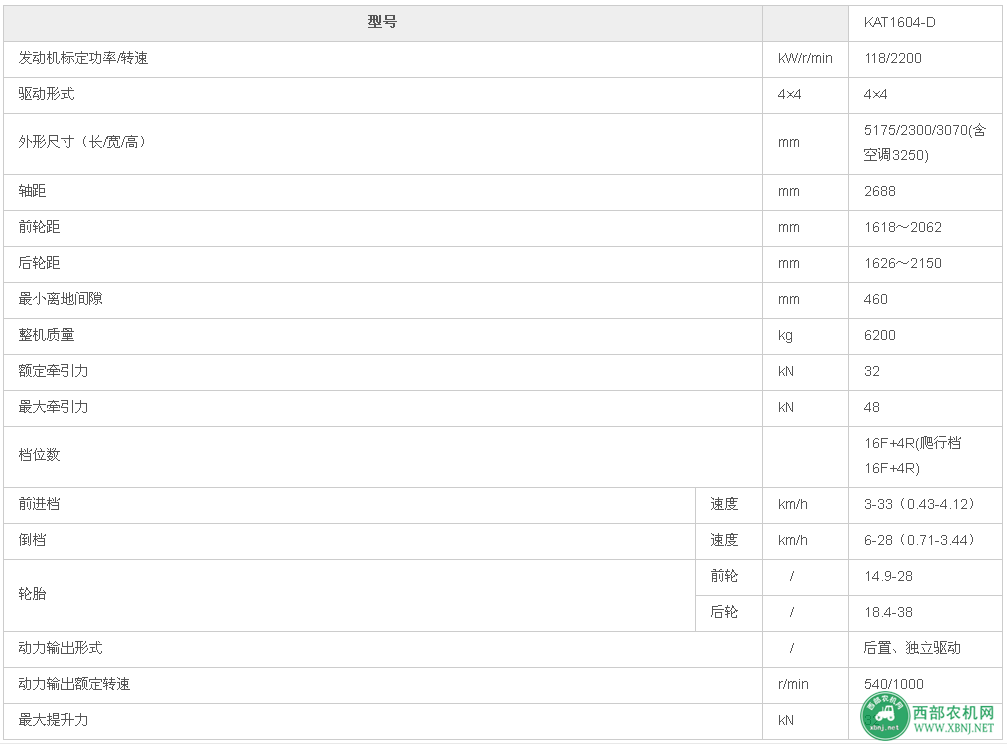Screen dimensions: 1007x746
Task: Click the 最小离地间隙 row label
Action: click(x=60, y=299)
